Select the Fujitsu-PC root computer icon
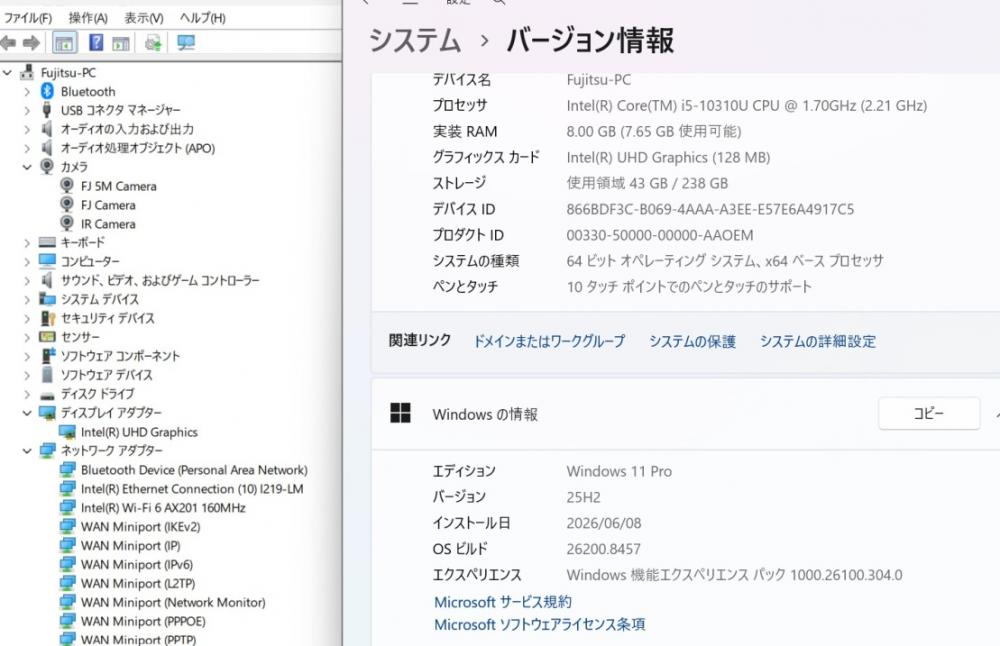 27,72
